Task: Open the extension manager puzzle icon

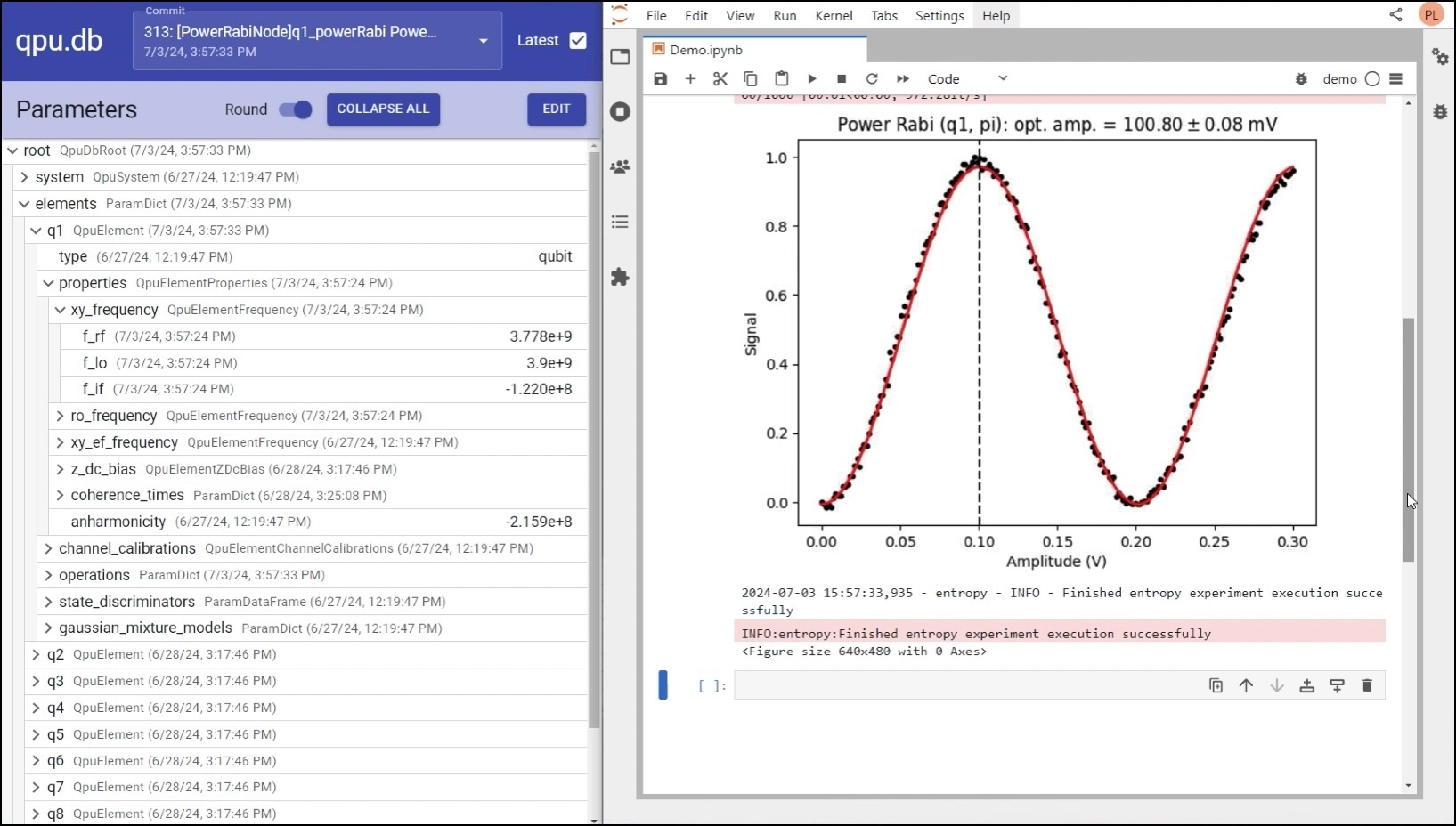Action: pyautogui.click(x=621, y=277)
